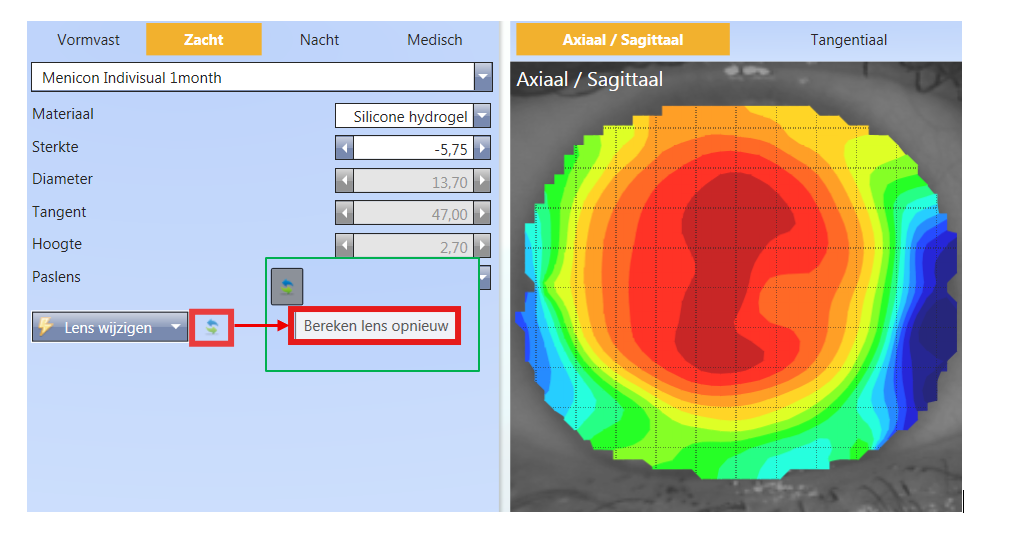This screenshot has width=1009, height=537.
Task: Open the Medisch tab
Action: click(434, 40)
